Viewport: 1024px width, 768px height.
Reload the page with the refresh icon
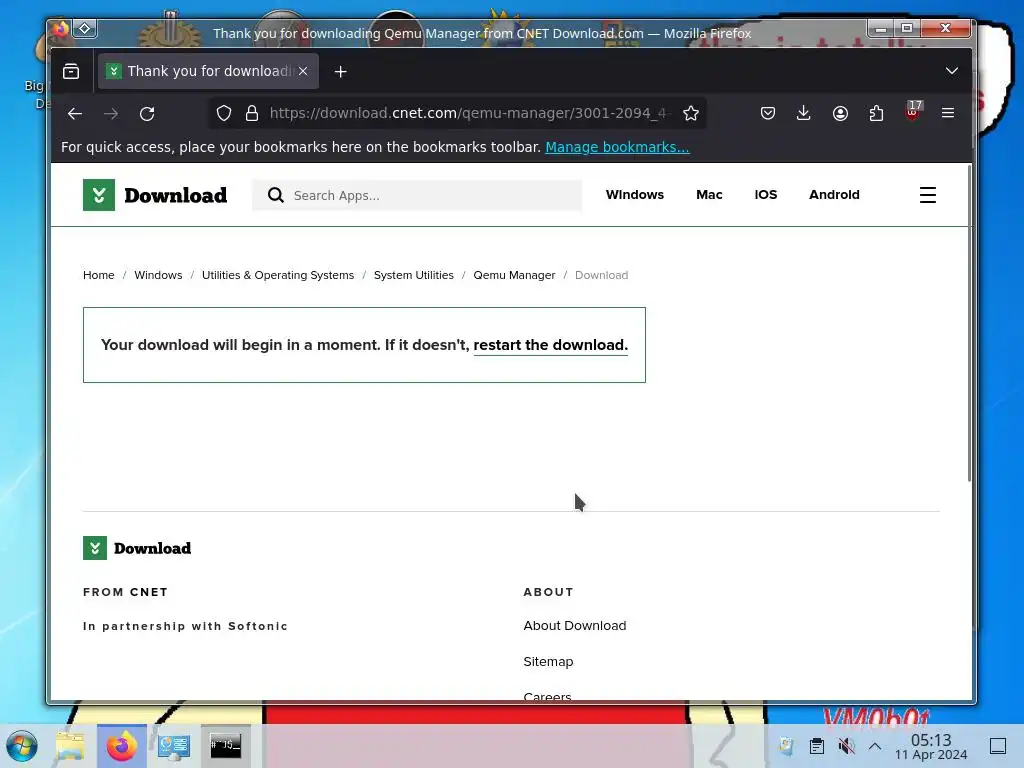click(147, 114)
